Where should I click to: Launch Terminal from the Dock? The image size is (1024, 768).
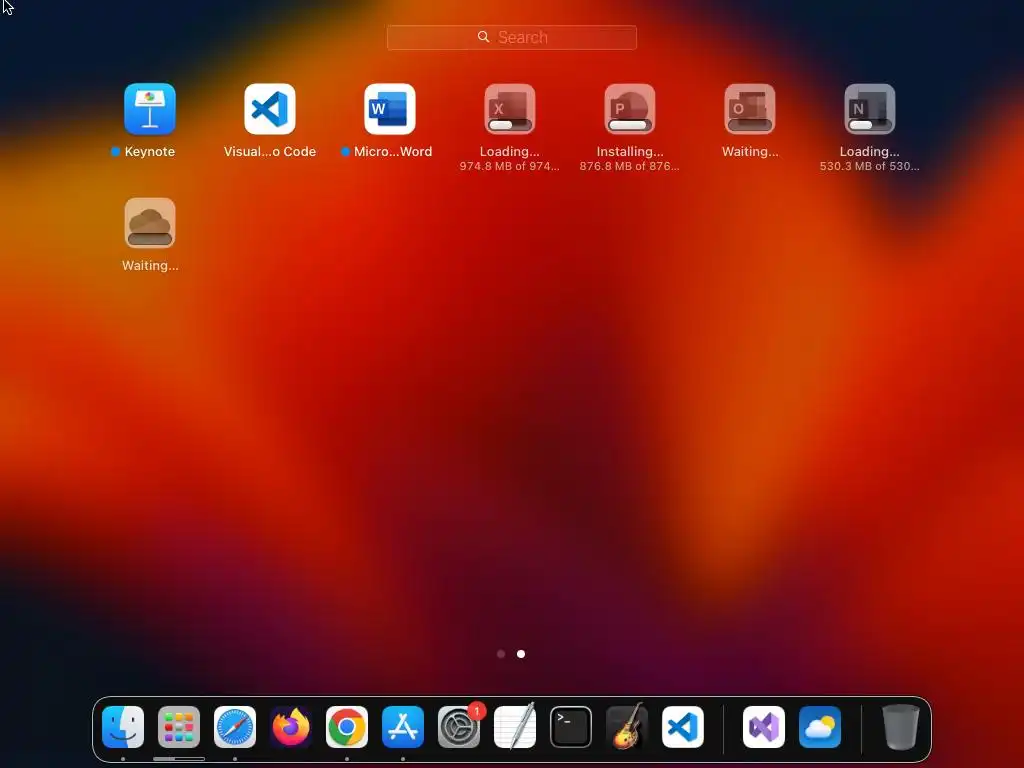click(571, 727)
